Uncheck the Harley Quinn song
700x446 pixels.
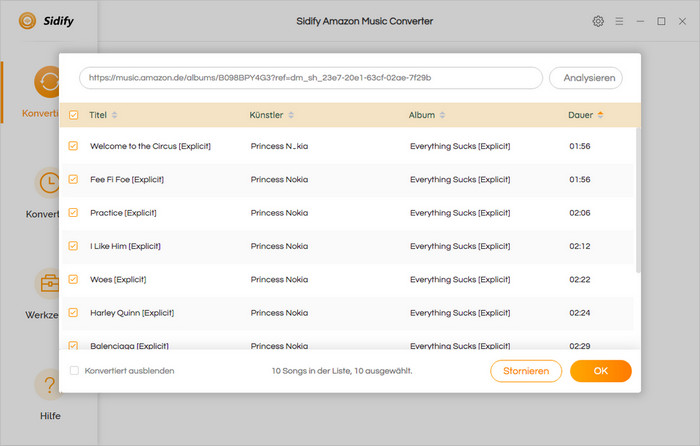73,313
